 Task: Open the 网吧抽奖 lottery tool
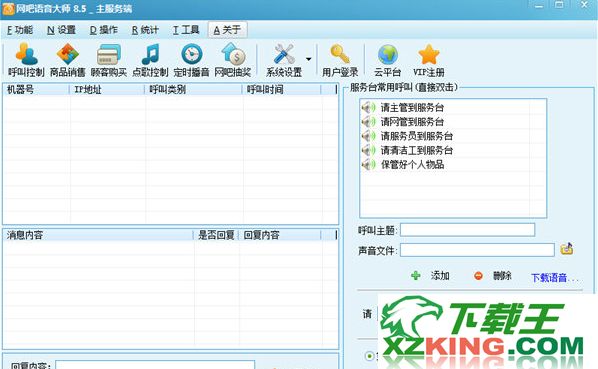233,60
